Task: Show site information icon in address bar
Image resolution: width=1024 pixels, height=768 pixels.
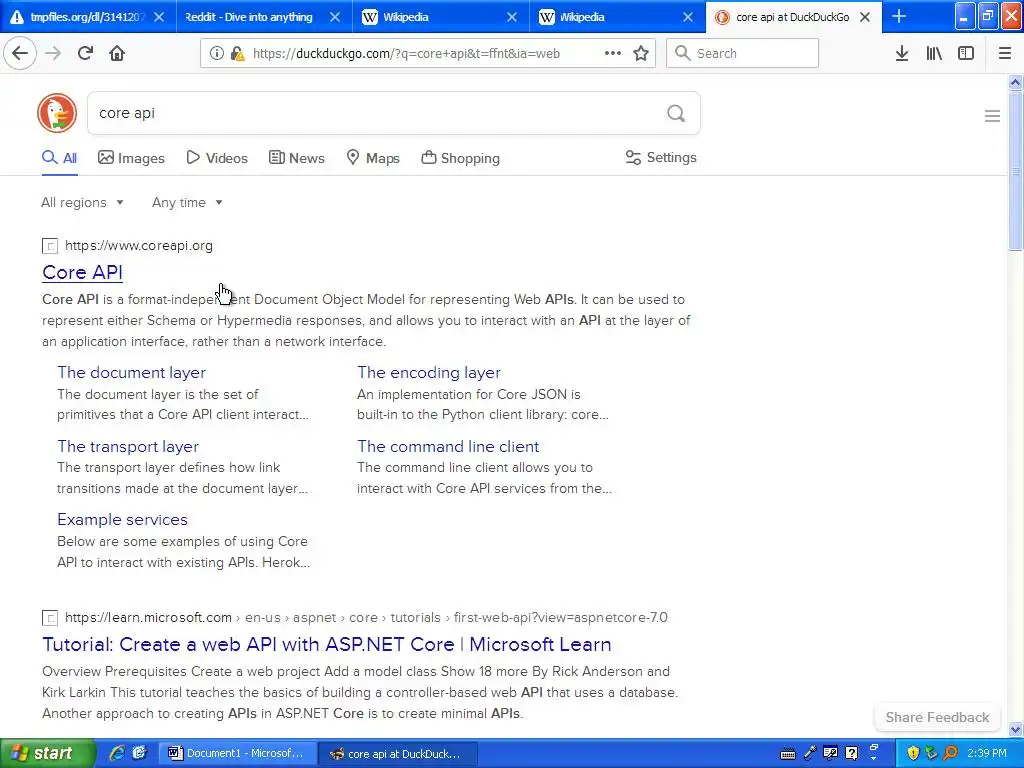Action: click(x=216, y=53)
